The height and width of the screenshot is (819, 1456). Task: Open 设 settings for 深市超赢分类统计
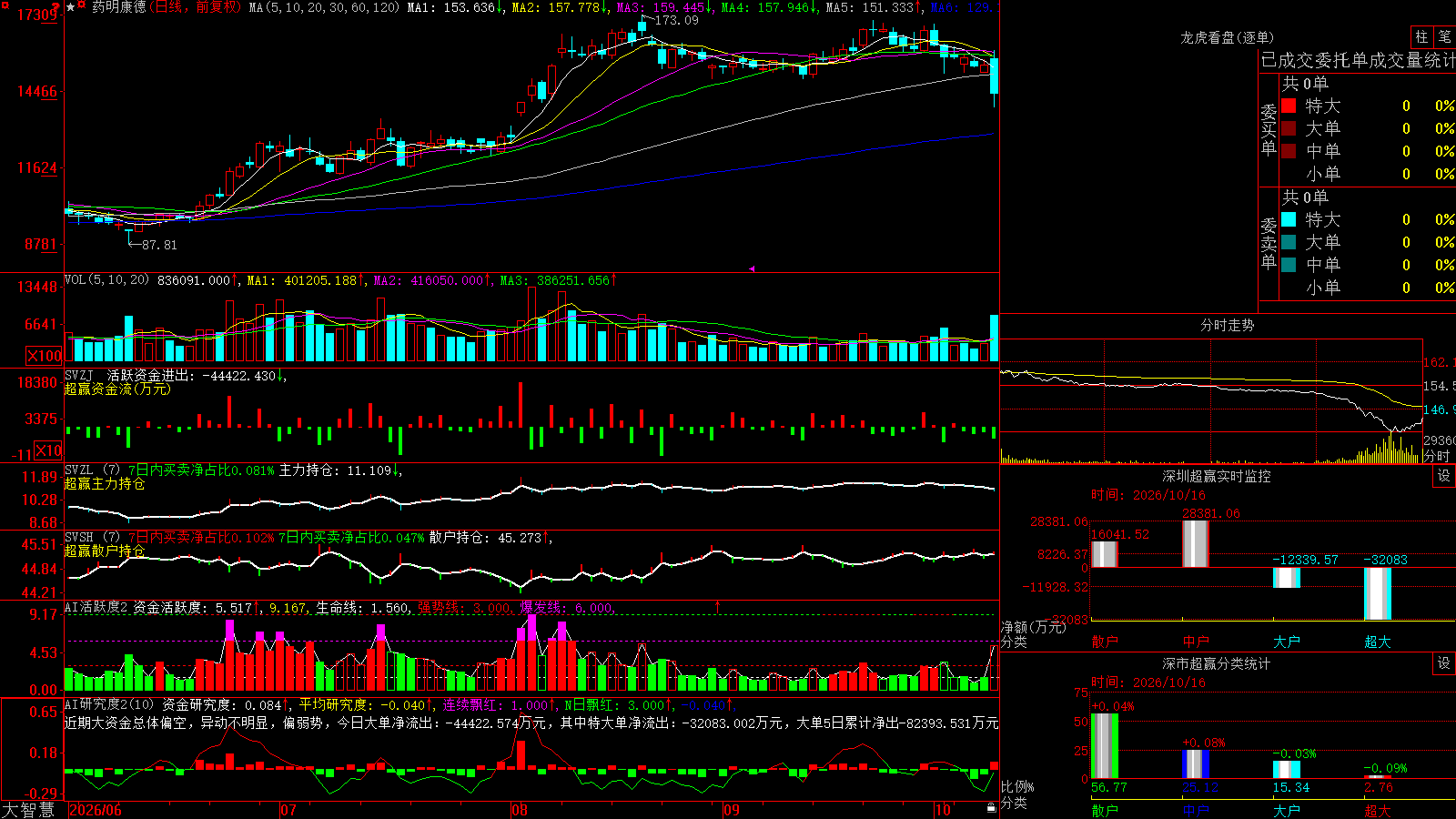click(1444, 663)
